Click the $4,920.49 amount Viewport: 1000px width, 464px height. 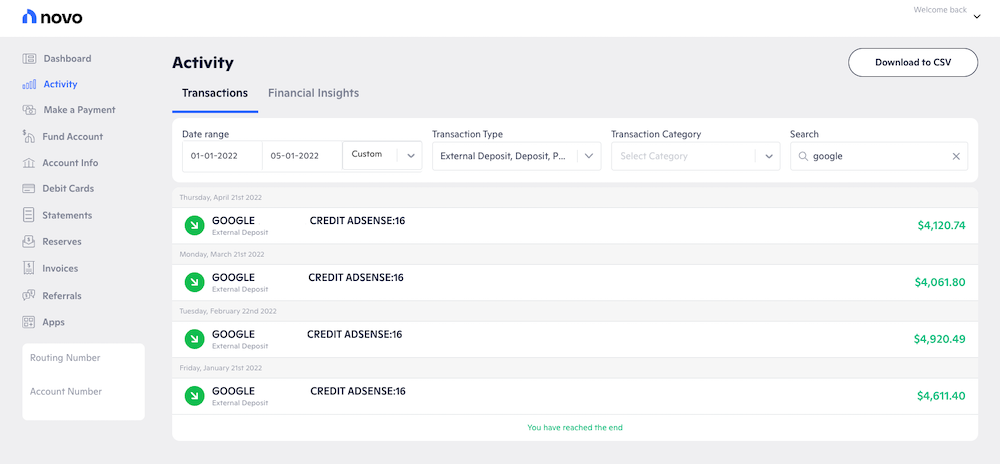click(939, 338)
